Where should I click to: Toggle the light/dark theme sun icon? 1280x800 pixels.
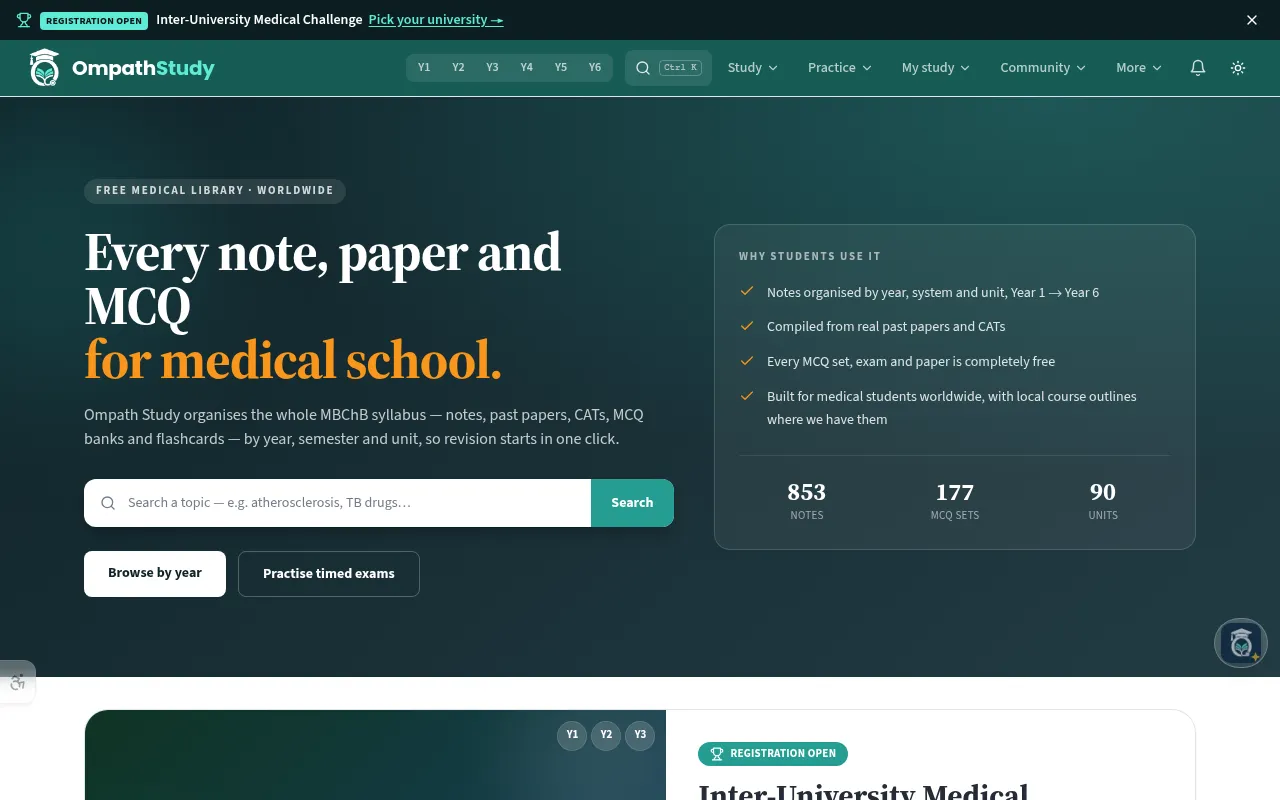[x=1238, y=68]
